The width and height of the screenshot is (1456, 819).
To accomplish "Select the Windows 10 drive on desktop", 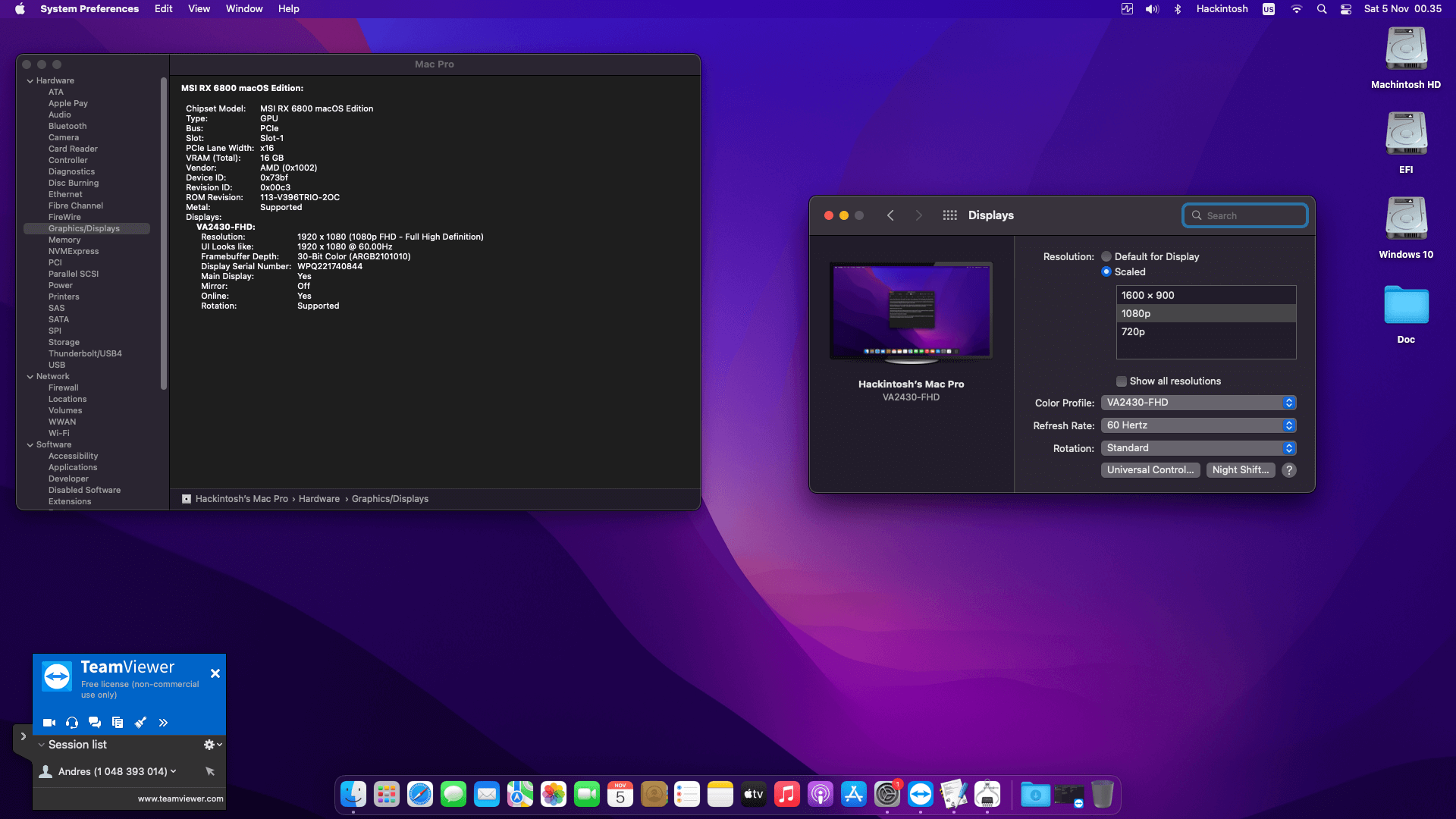I will (1407, 227).
